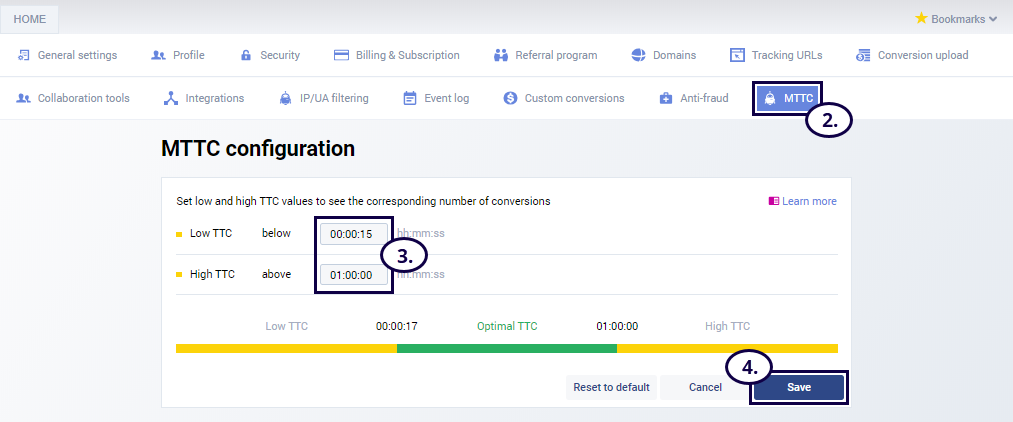Open the Event log section

coord(435,98)
